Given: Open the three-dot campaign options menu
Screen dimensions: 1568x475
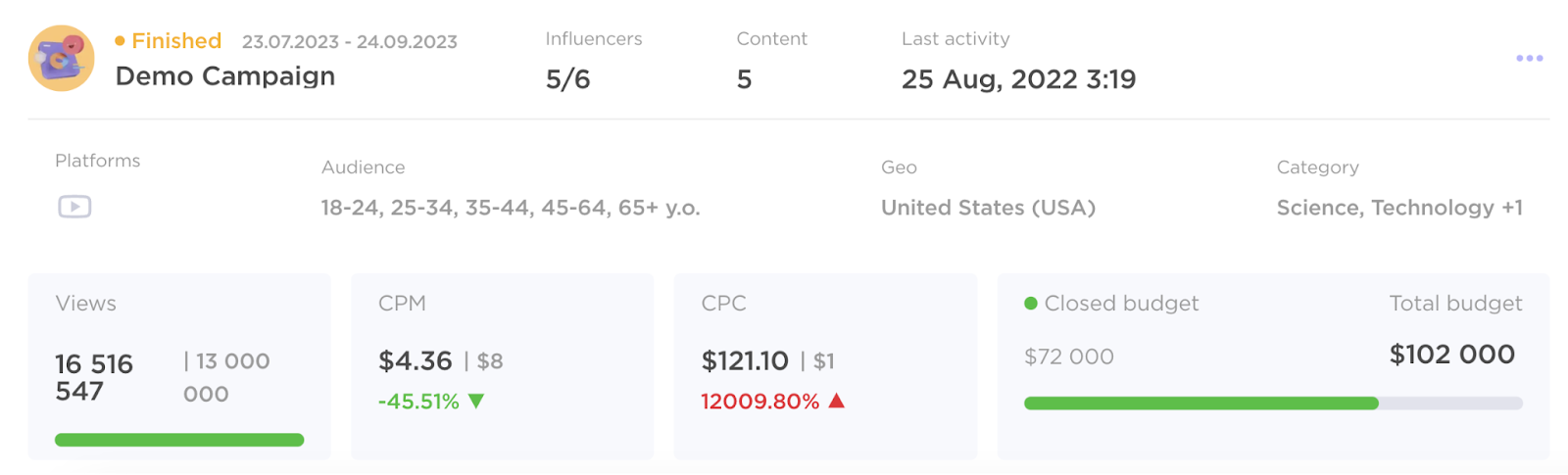Looking at the screenshot, I should tap(1529, 59).
